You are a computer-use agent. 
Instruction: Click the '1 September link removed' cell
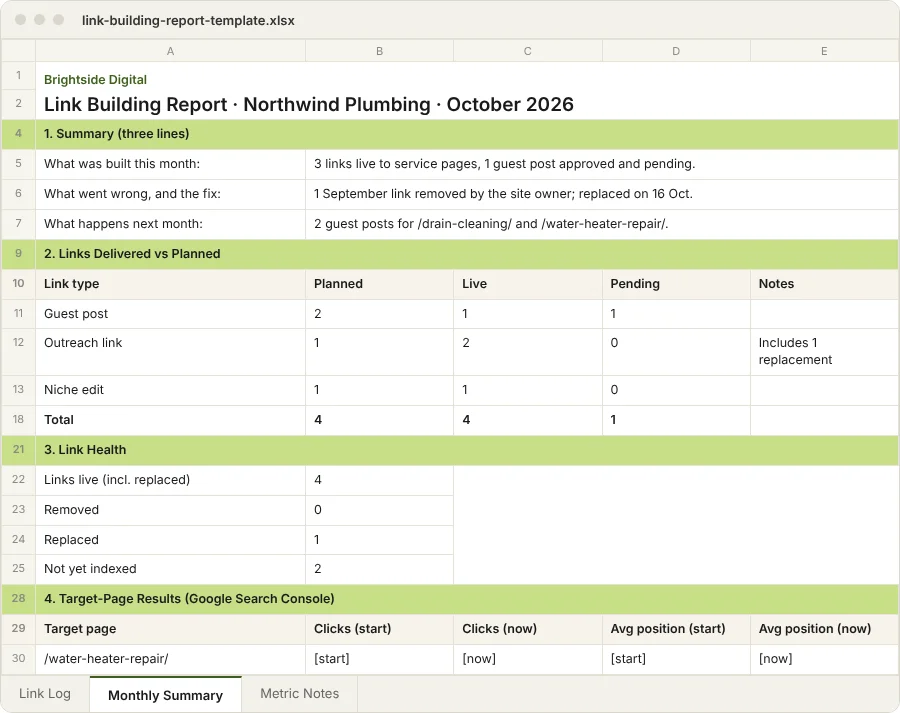(602, 194)
